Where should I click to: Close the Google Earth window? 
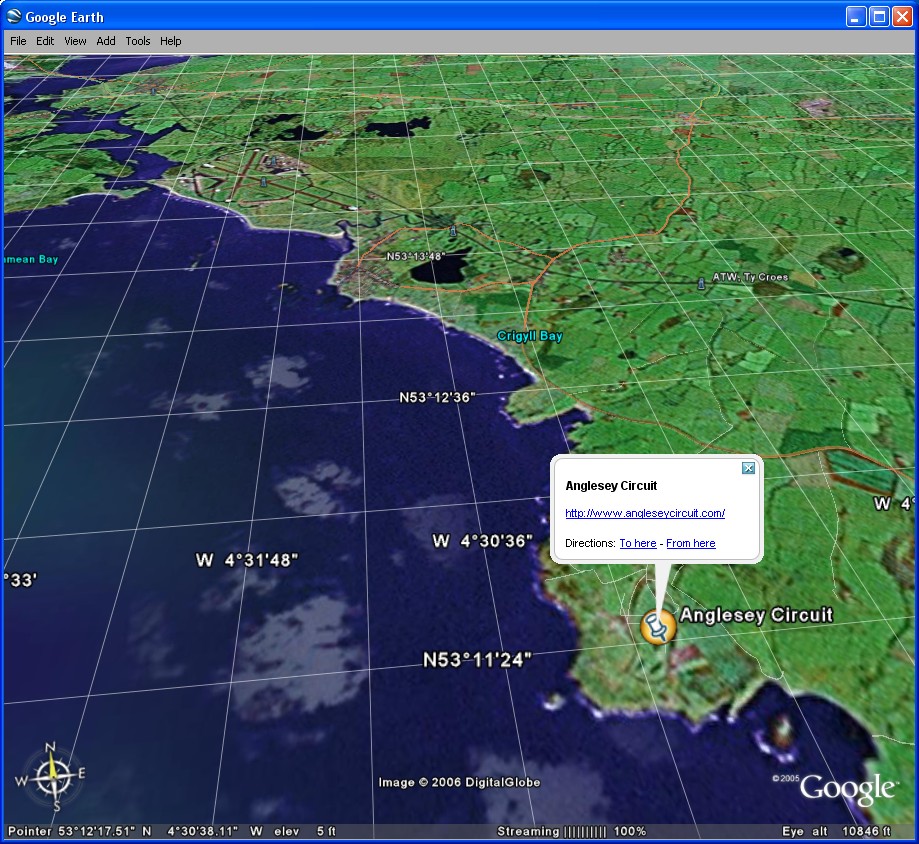(902, 16)
